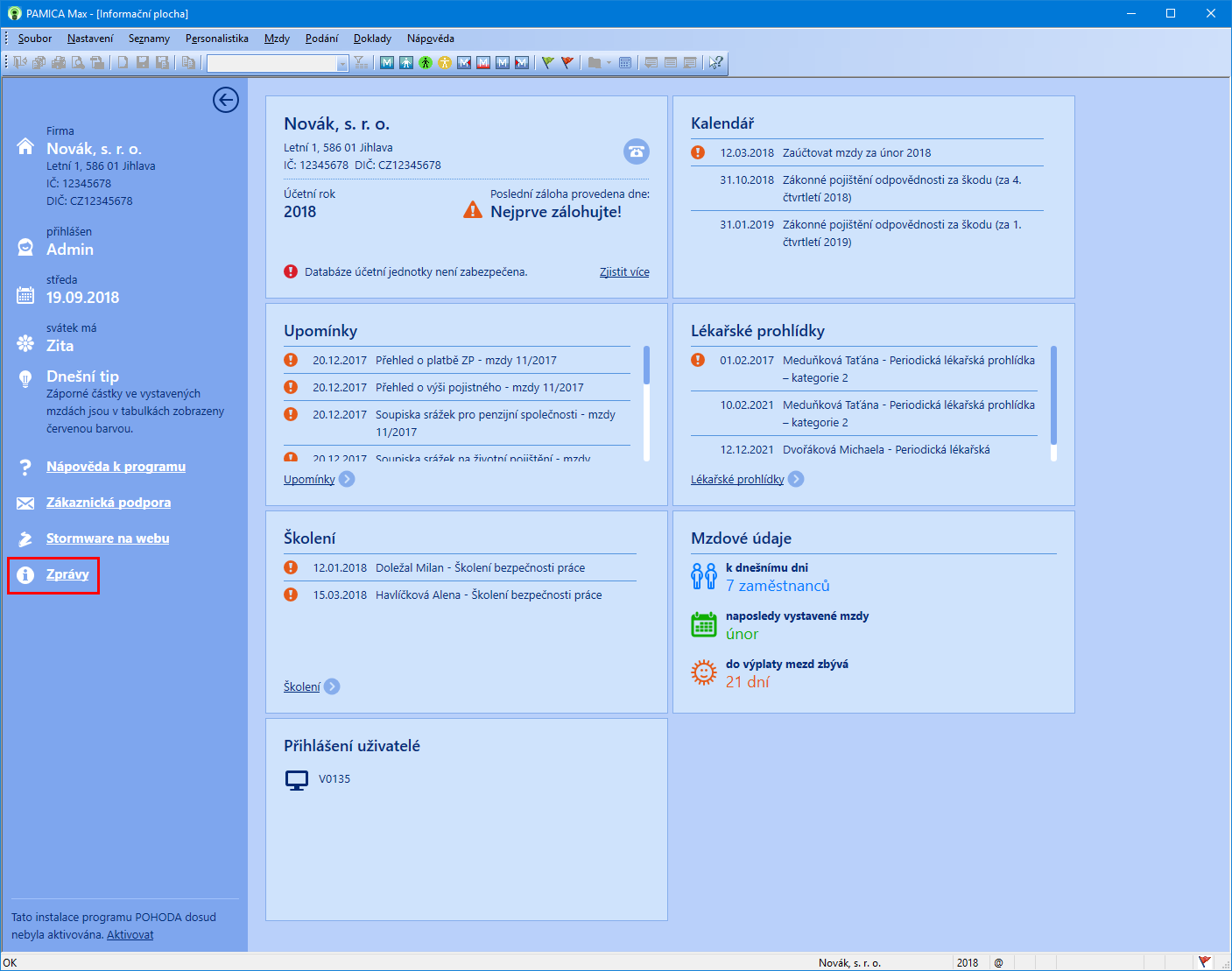Image resolution: width=1232 pixels, height=971 pixels.
Task: Open the Personalistika menu
Action: tap(217, 39)
